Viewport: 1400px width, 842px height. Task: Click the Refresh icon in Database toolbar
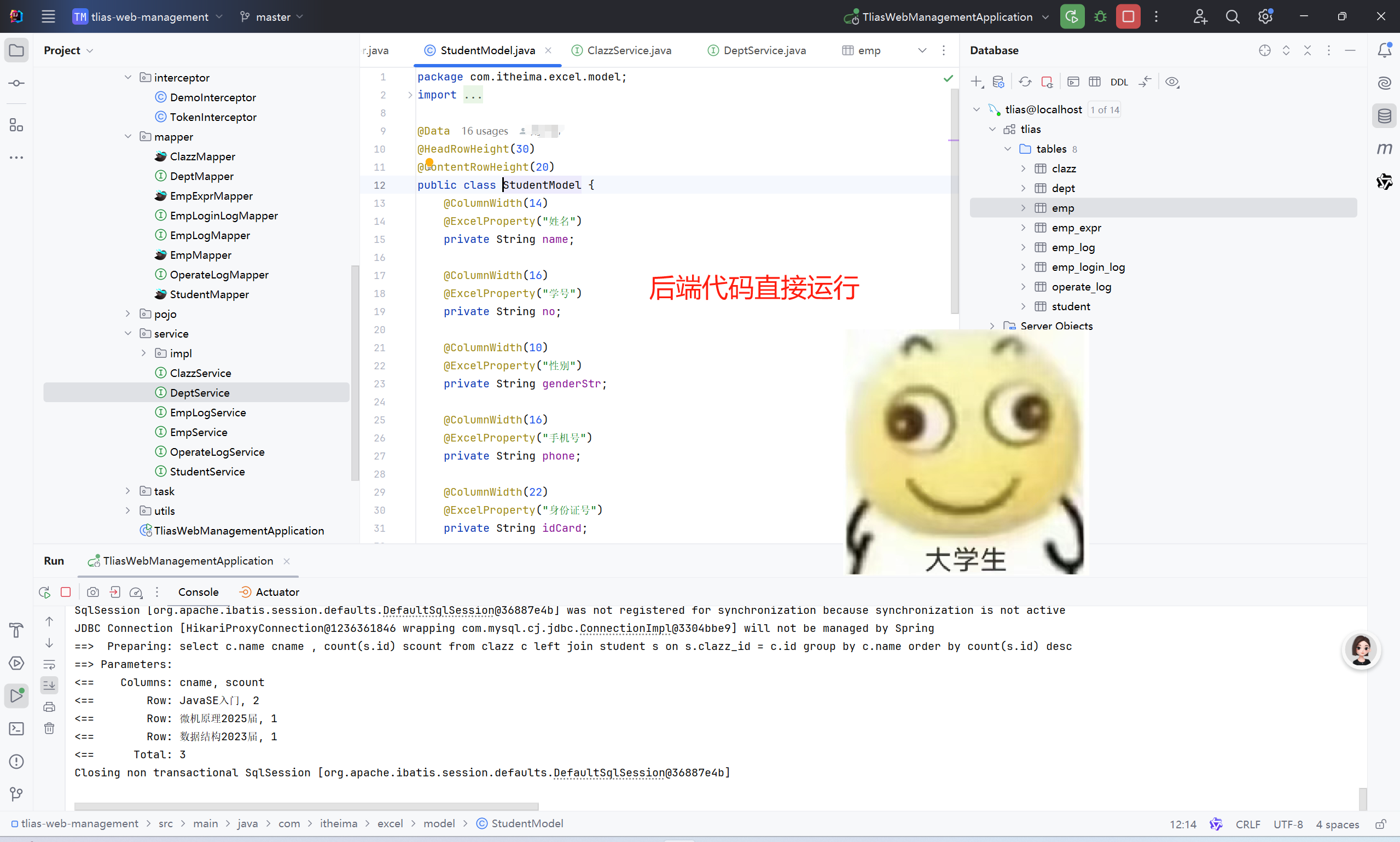point(1025,82)
